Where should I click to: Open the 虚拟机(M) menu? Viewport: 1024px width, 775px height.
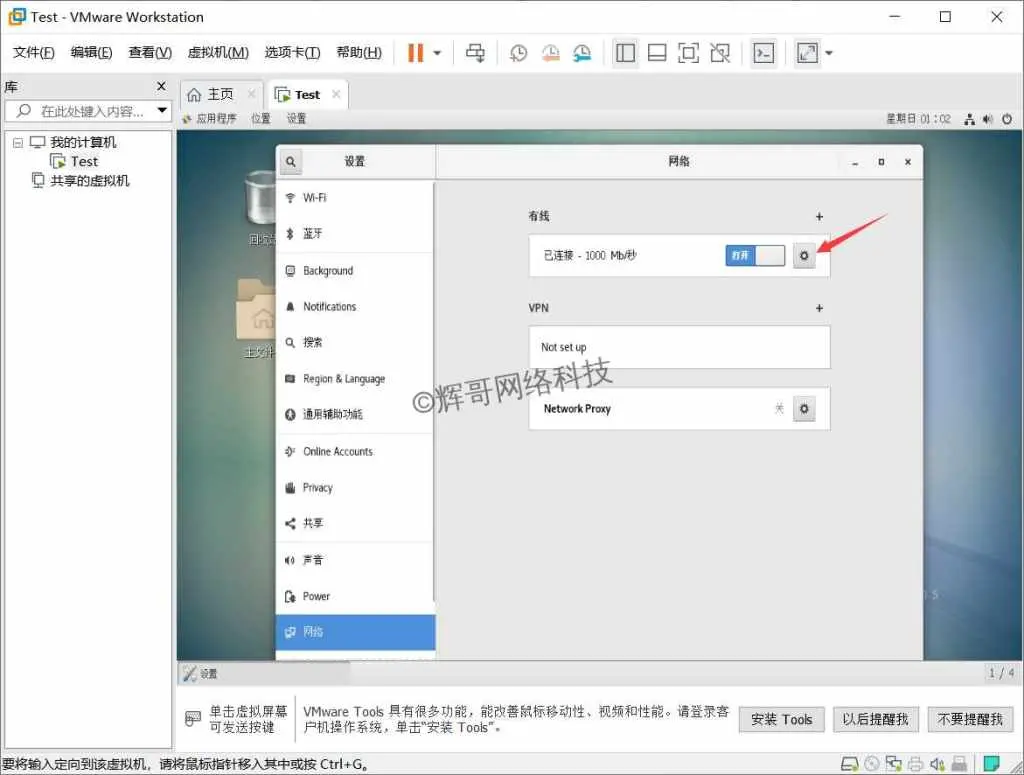(x=218, y=52)
